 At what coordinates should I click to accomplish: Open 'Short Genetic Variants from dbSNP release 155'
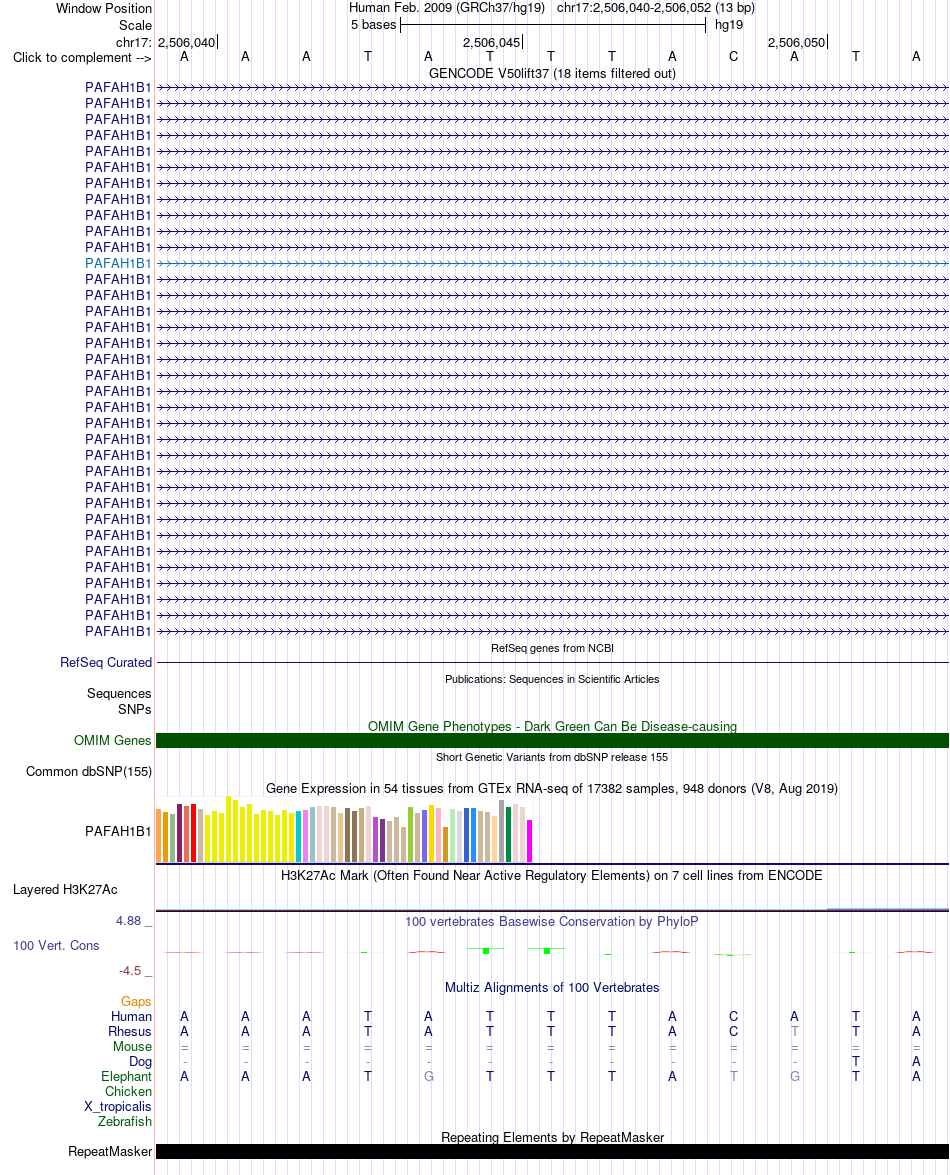click(552, 757)
